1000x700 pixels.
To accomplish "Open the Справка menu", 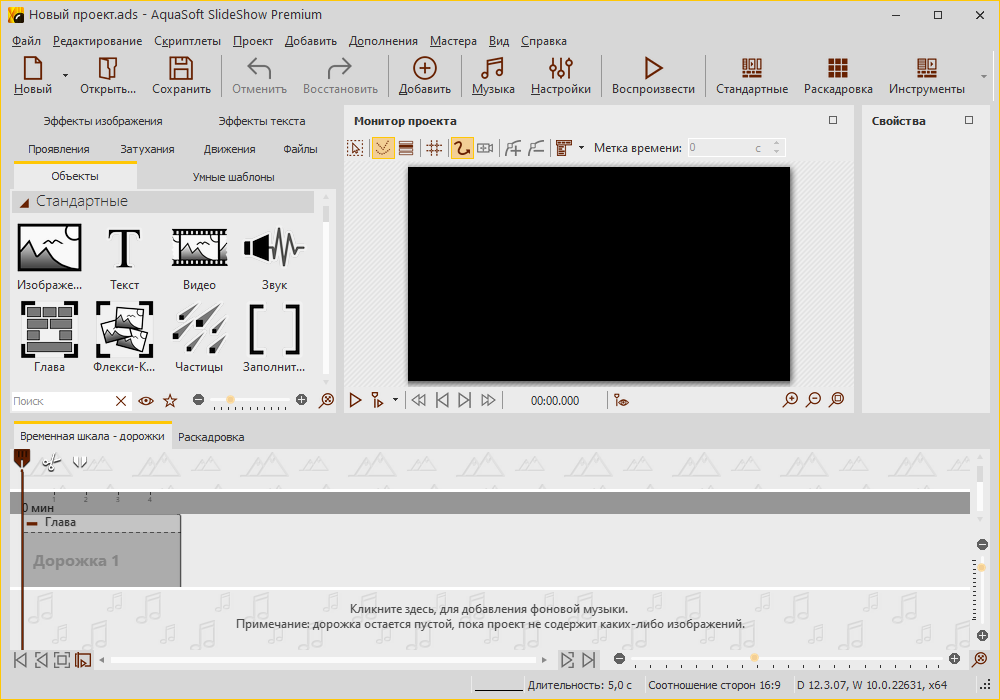I will click(x=543, y=41).
